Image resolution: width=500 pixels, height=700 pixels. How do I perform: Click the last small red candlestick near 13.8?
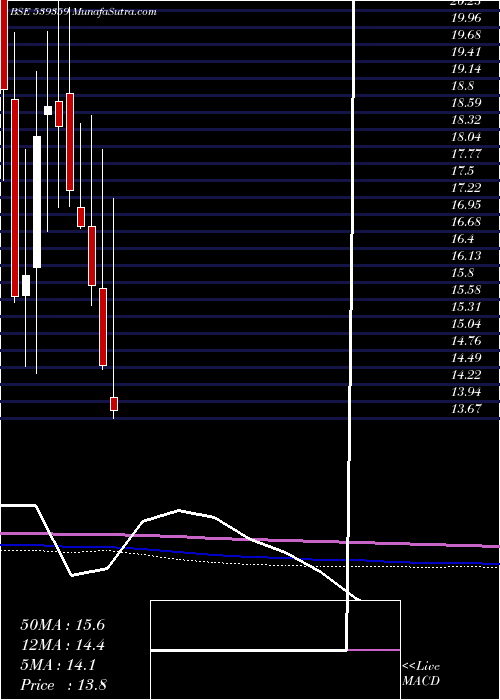[114, 404]
